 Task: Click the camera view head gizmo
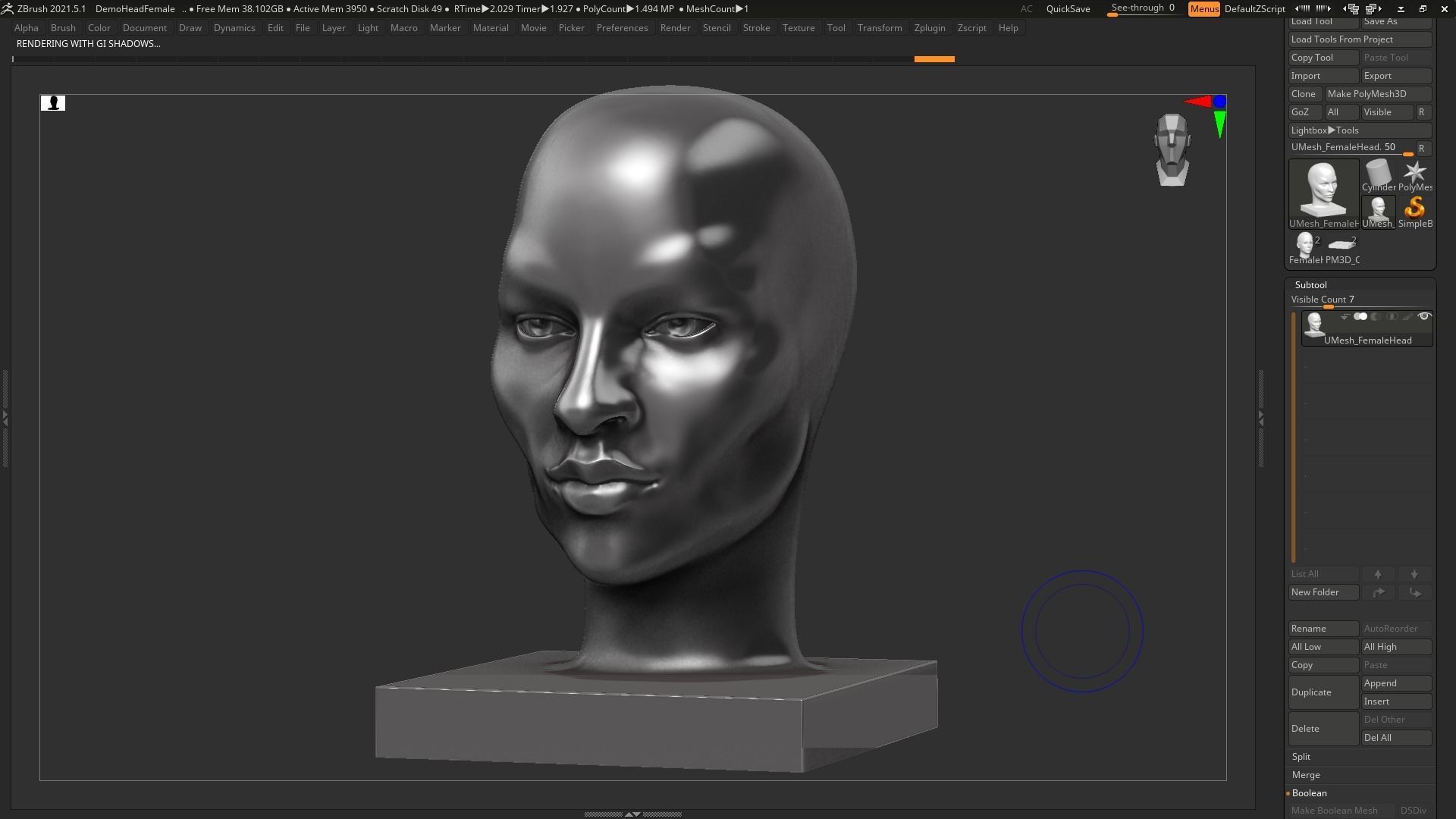tap(1172, 150)
